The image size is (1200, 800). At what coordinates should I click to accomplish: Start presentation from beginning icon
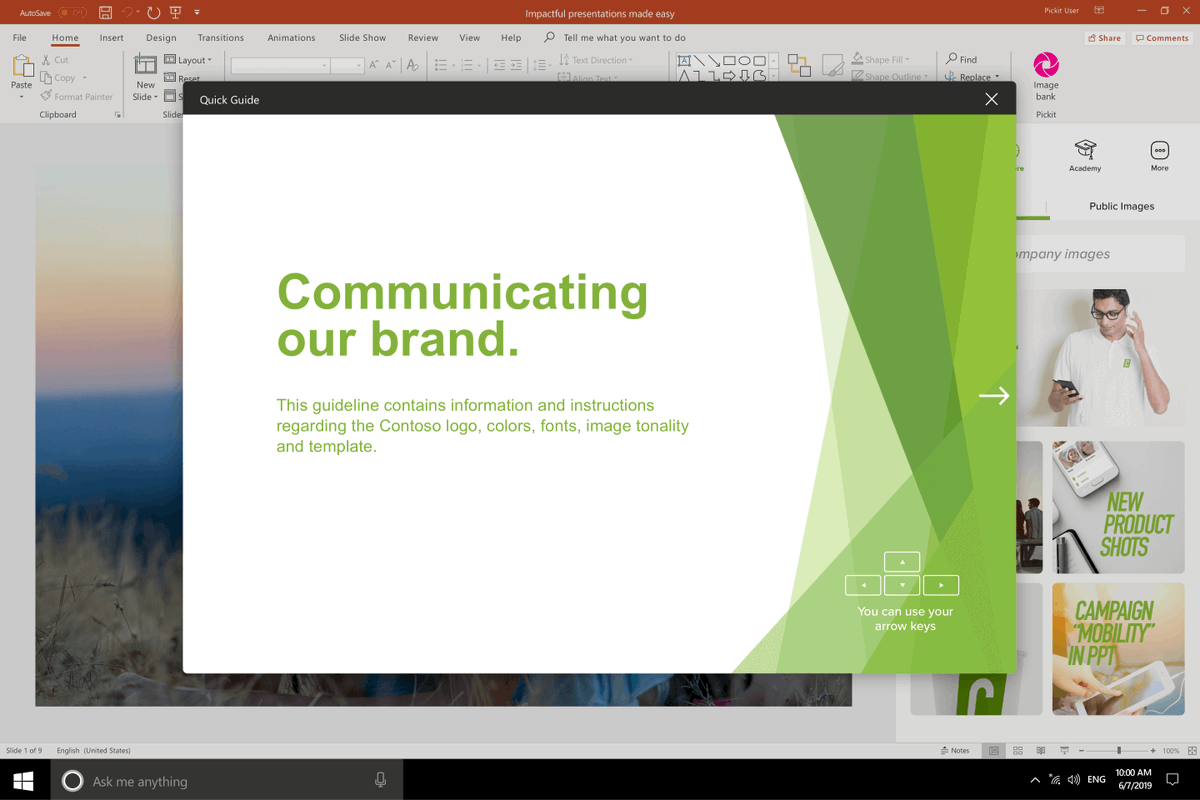(x=175, y=12)
